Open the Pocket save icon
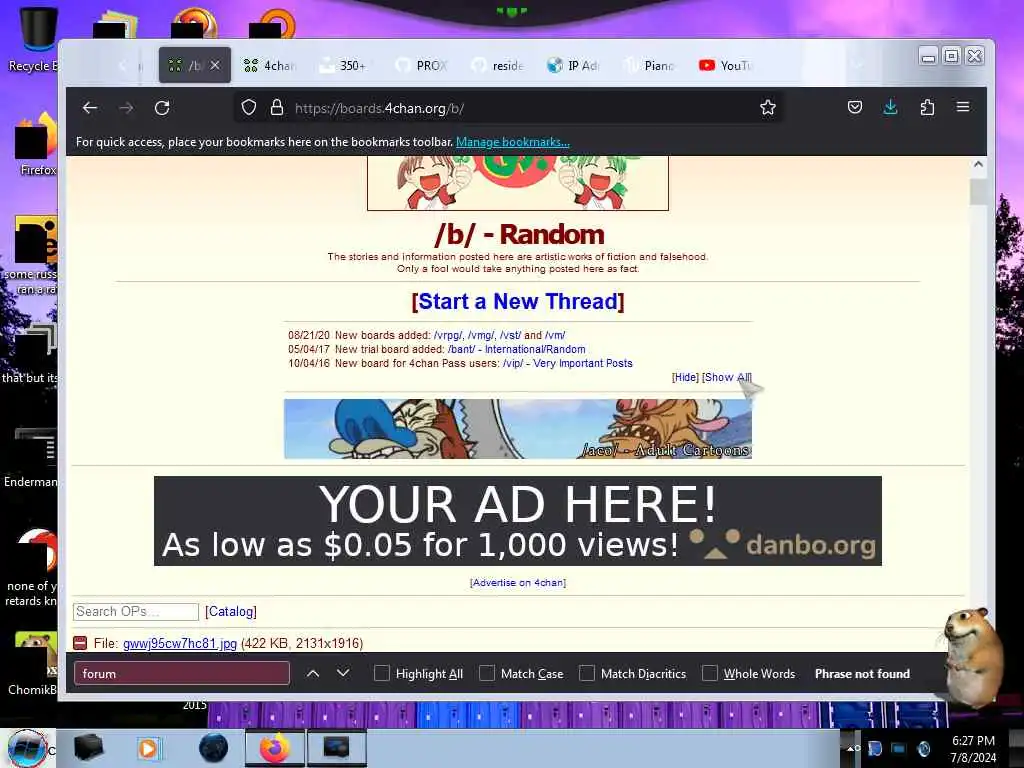The width and height of the screenshot is (1024, 768). click(855, 108)
